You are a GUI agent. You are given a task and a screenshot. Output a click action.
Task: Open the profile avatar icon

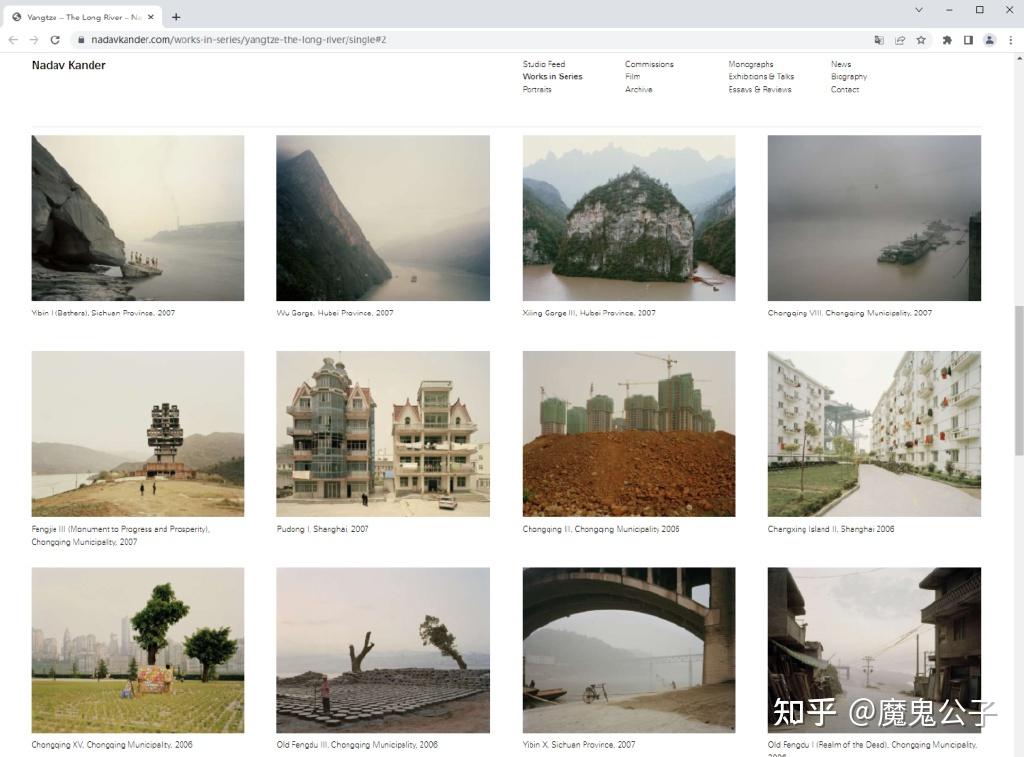click(990, 40)
